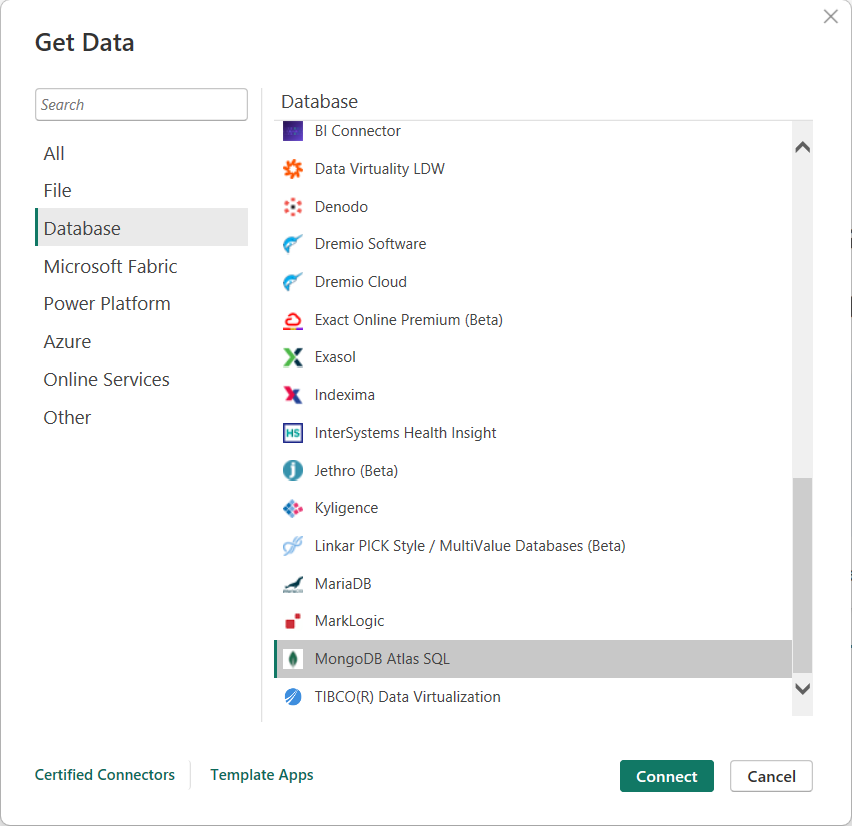The height and width of the screenshot is (826, 852).
Task: Open Certified Connectors link
Action: (x=104, y=775)
